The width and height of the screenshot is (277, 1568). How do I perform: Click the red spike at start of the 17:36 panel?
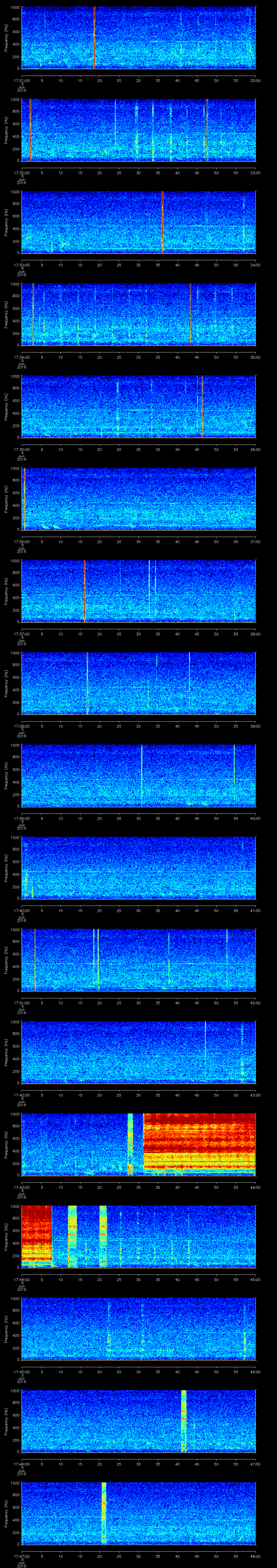pos(24,499)
